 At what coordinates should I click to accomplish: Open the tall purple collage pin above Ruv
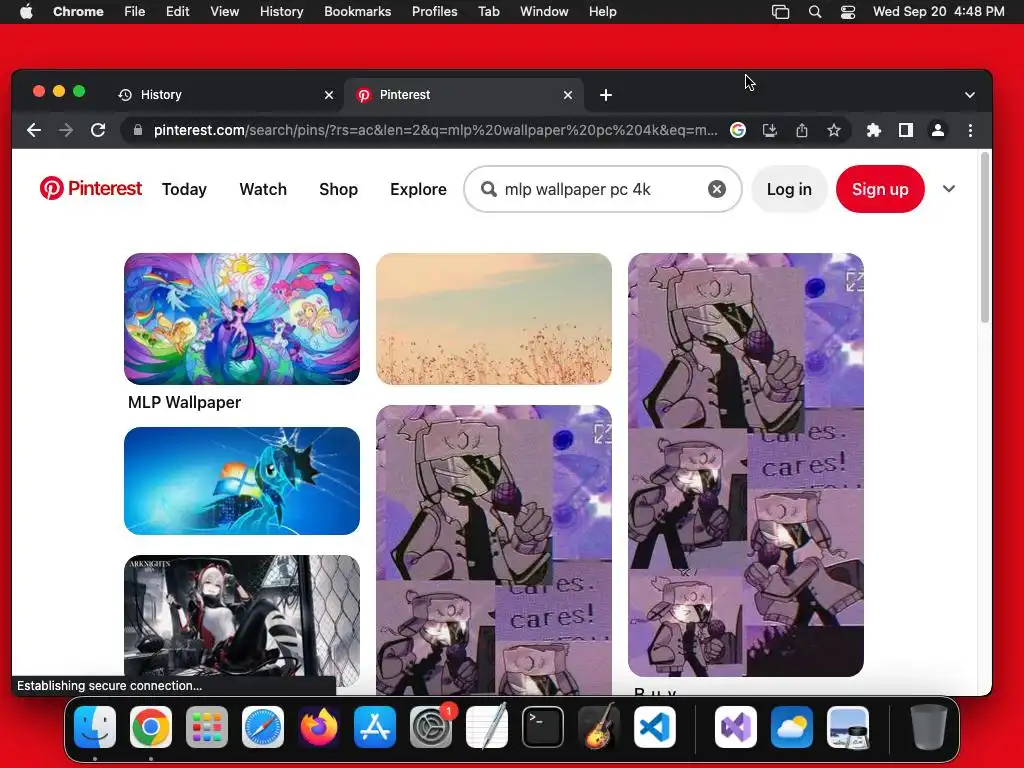point(746,464)
